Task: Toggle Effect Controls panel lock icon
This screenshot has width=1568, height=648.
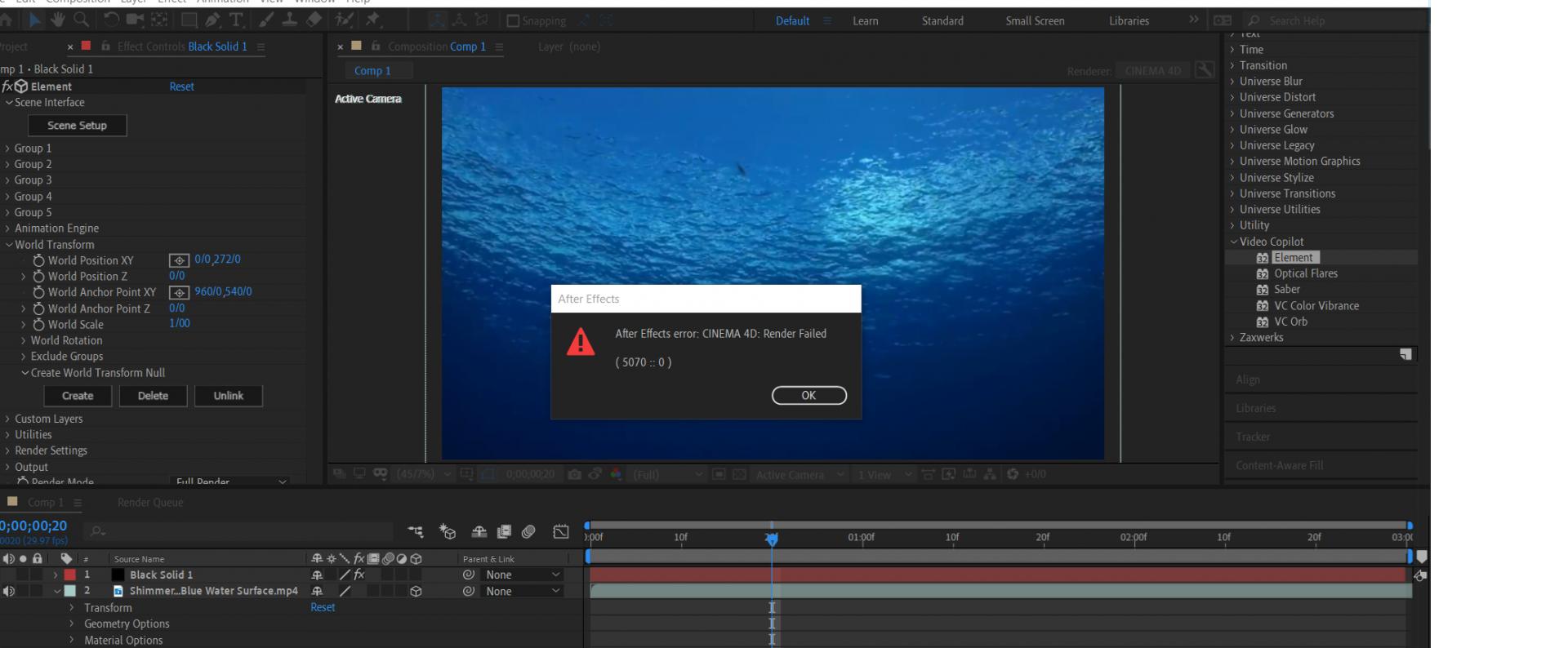Action: 105,47
